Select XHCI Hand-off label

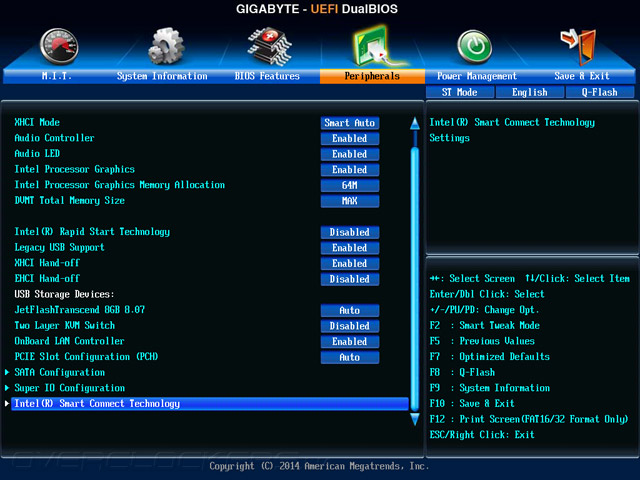pyautogui.click(x=47, y=263)
